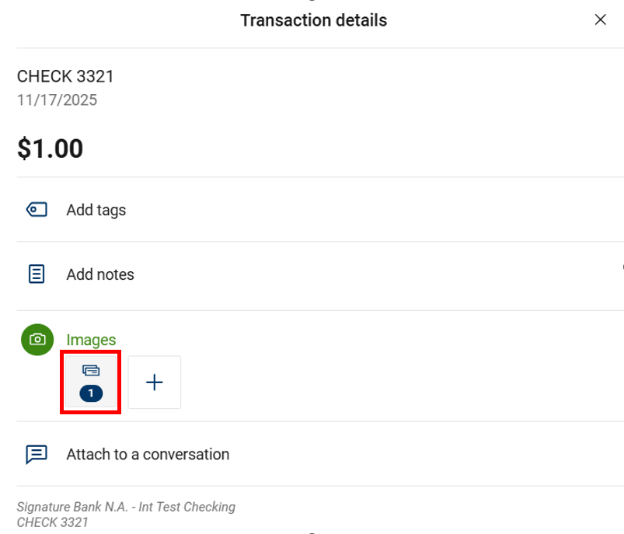This screenshot has width=624, height=534.
Task: Click Int Test Checking account name
Action: pos(185,507)
